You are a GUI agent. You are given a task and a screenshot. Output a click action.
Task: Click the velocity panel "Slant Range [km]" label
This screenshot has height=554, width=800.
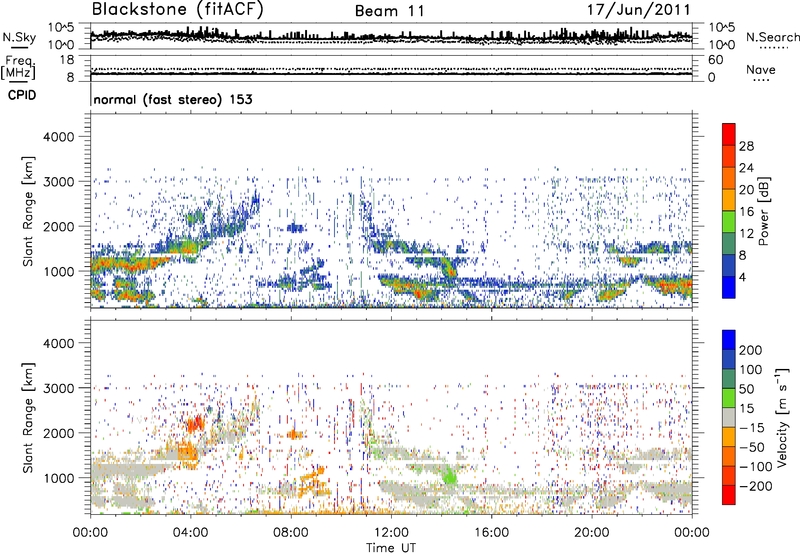pyautogui.click(x=28, y=417)
